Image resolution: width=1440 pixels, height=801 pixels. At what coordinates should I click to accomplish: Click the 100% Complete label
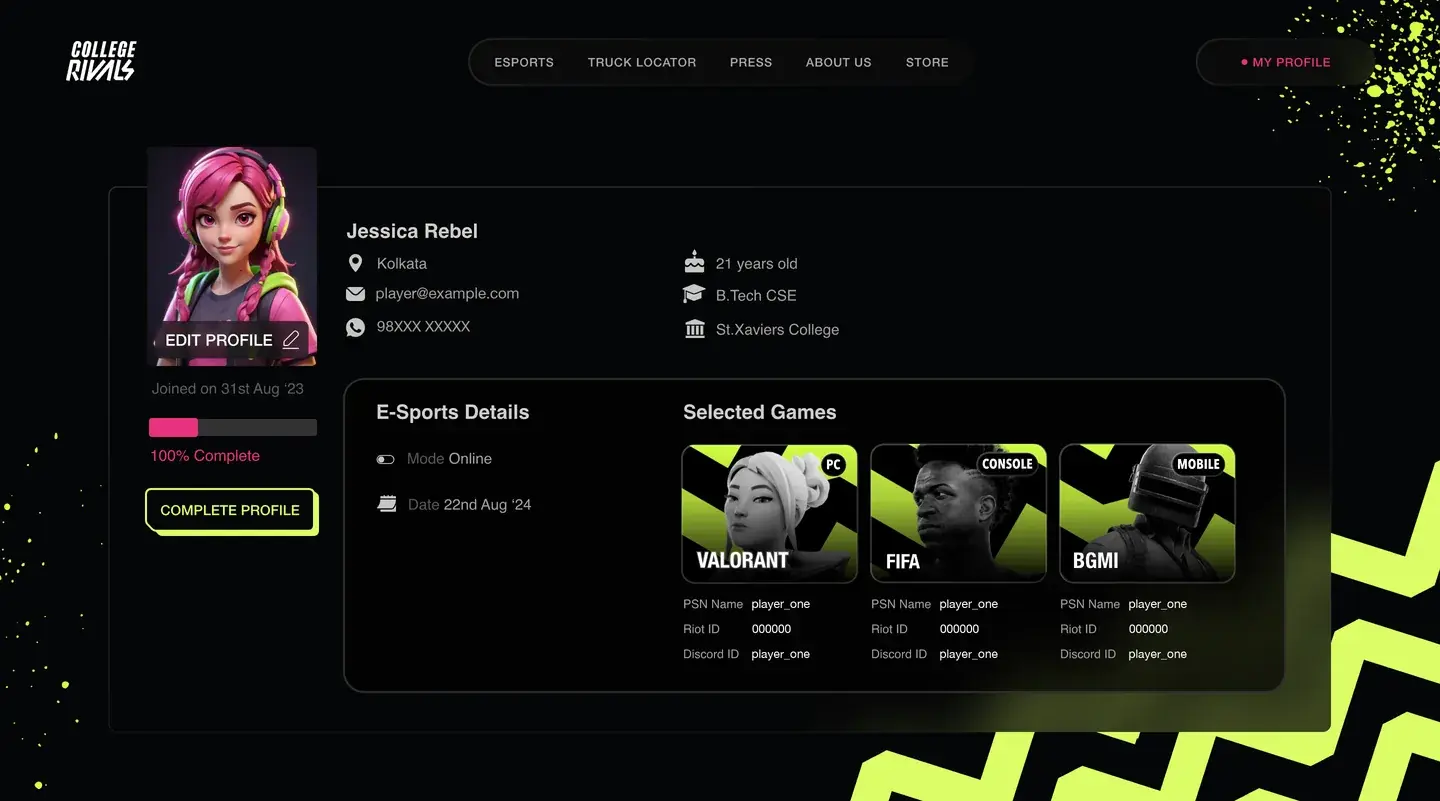pyautogui.click(x=205, y=456)
